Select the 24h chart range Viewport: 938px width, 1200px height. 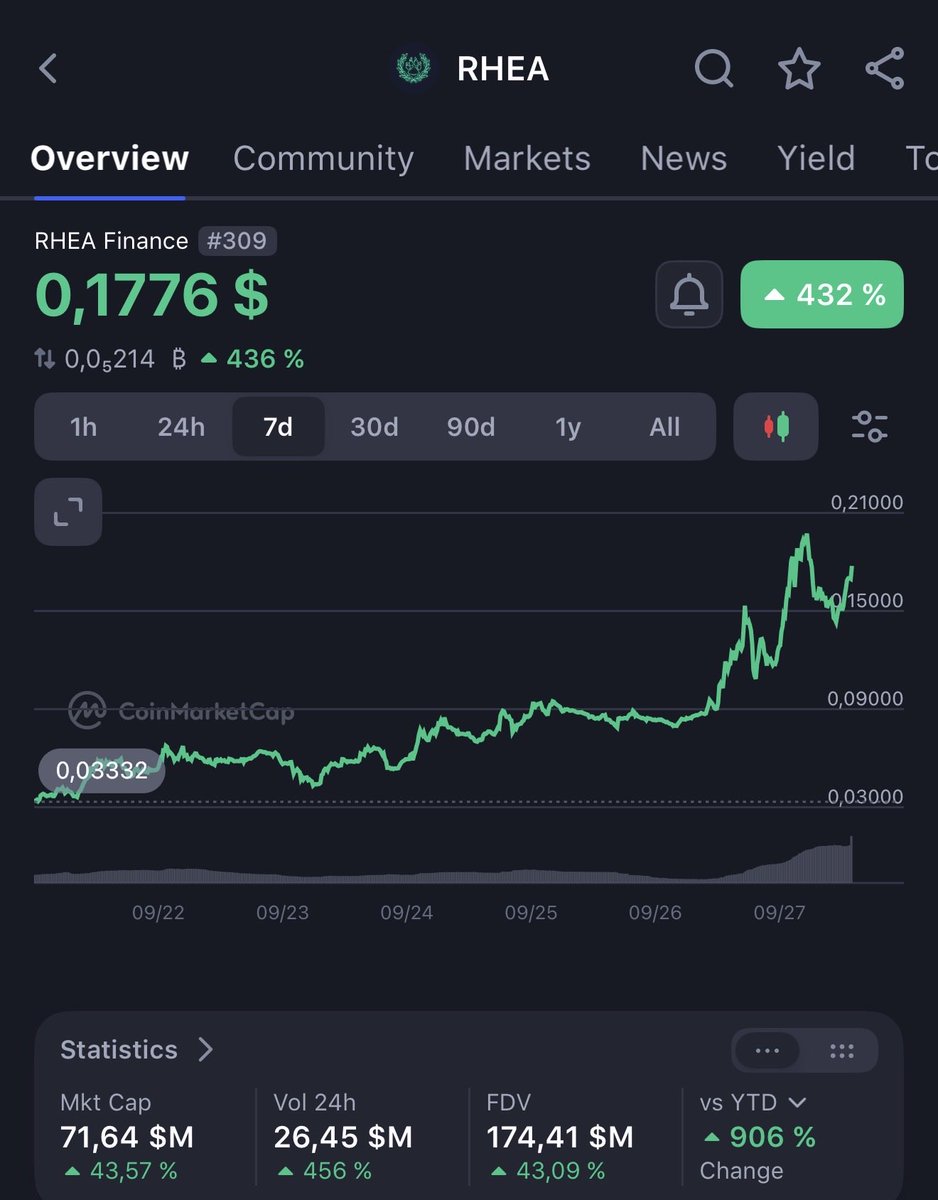coord(181,427)
